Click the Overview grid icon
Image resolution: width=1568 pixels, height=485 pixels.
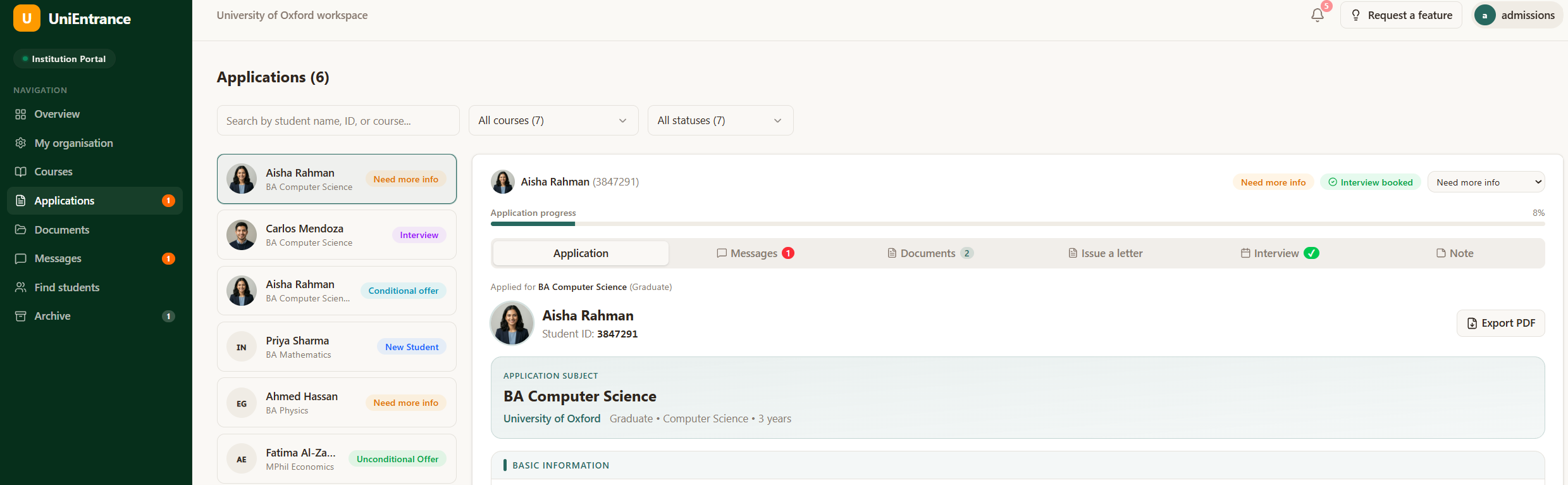[x=21, y=114]
